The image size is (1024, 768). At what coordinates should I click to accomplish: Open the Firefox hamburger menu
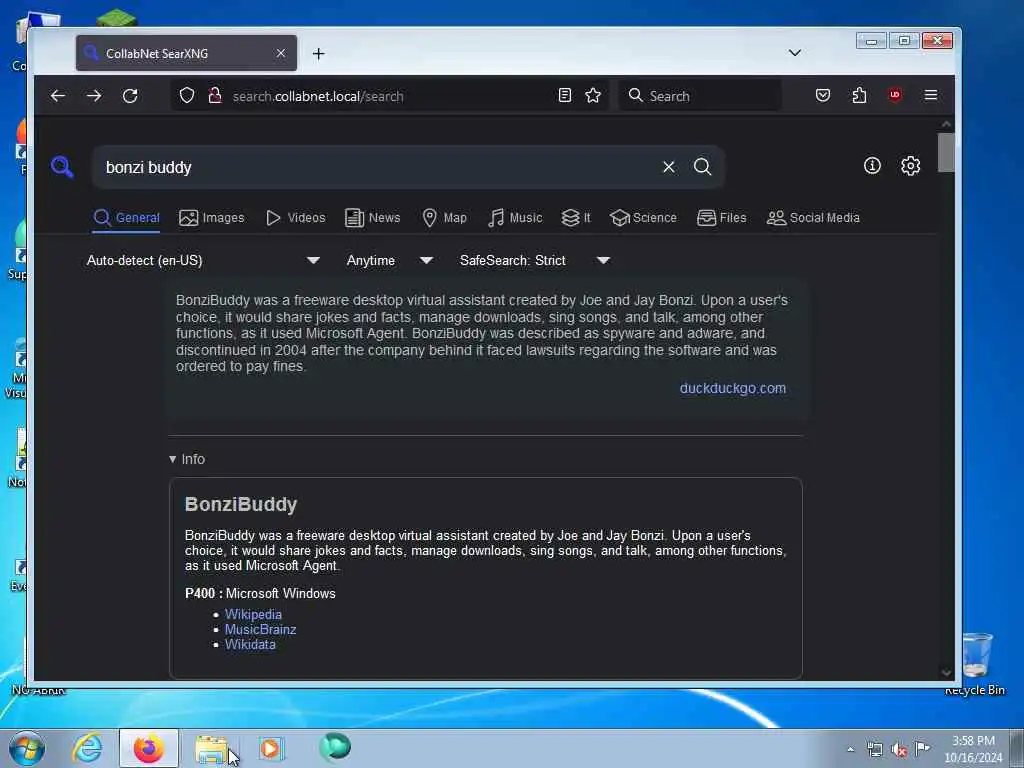(x=931, y=95)
